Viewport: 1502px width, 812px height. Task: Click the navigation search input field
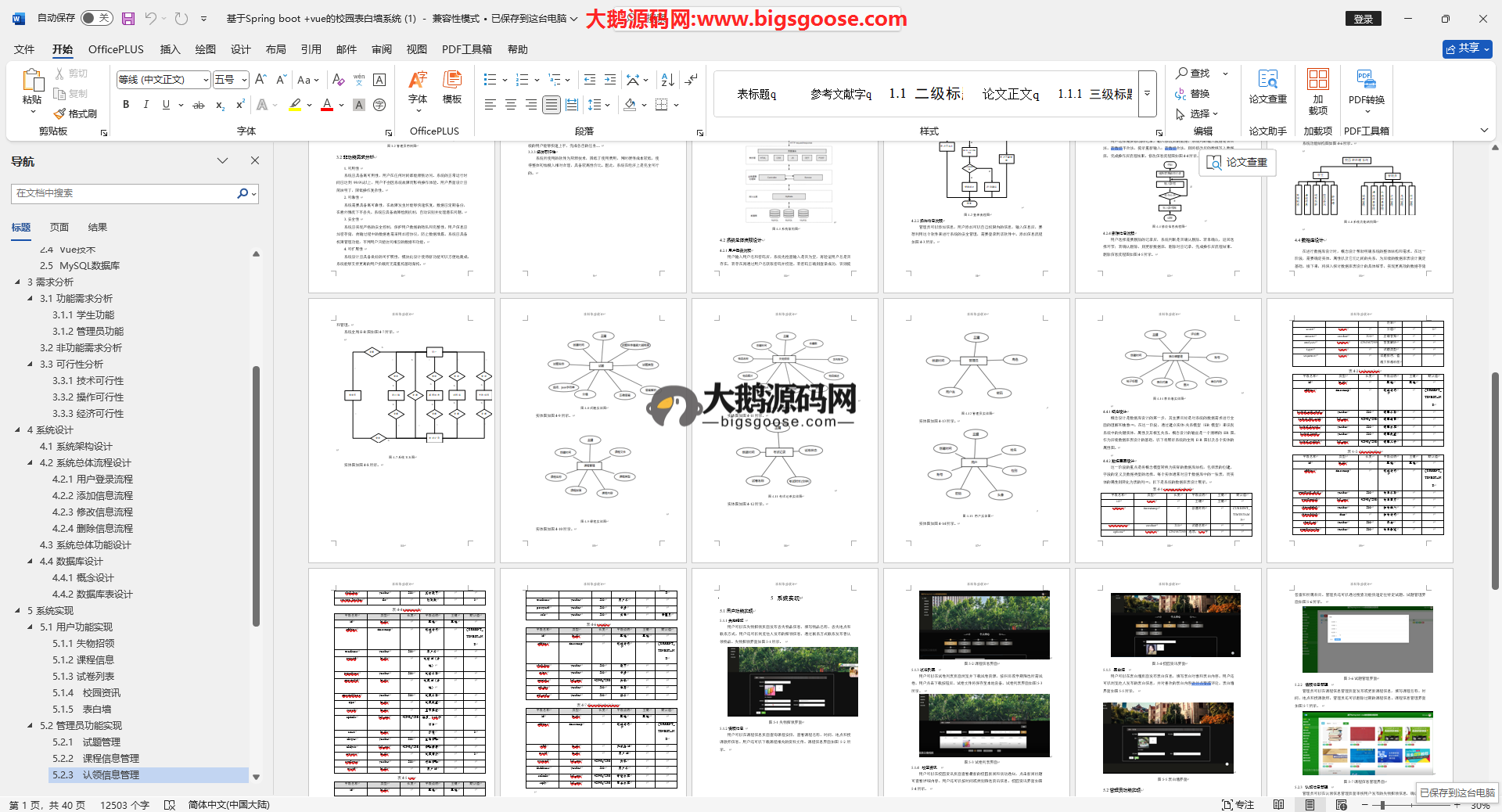tap(125, 193)
